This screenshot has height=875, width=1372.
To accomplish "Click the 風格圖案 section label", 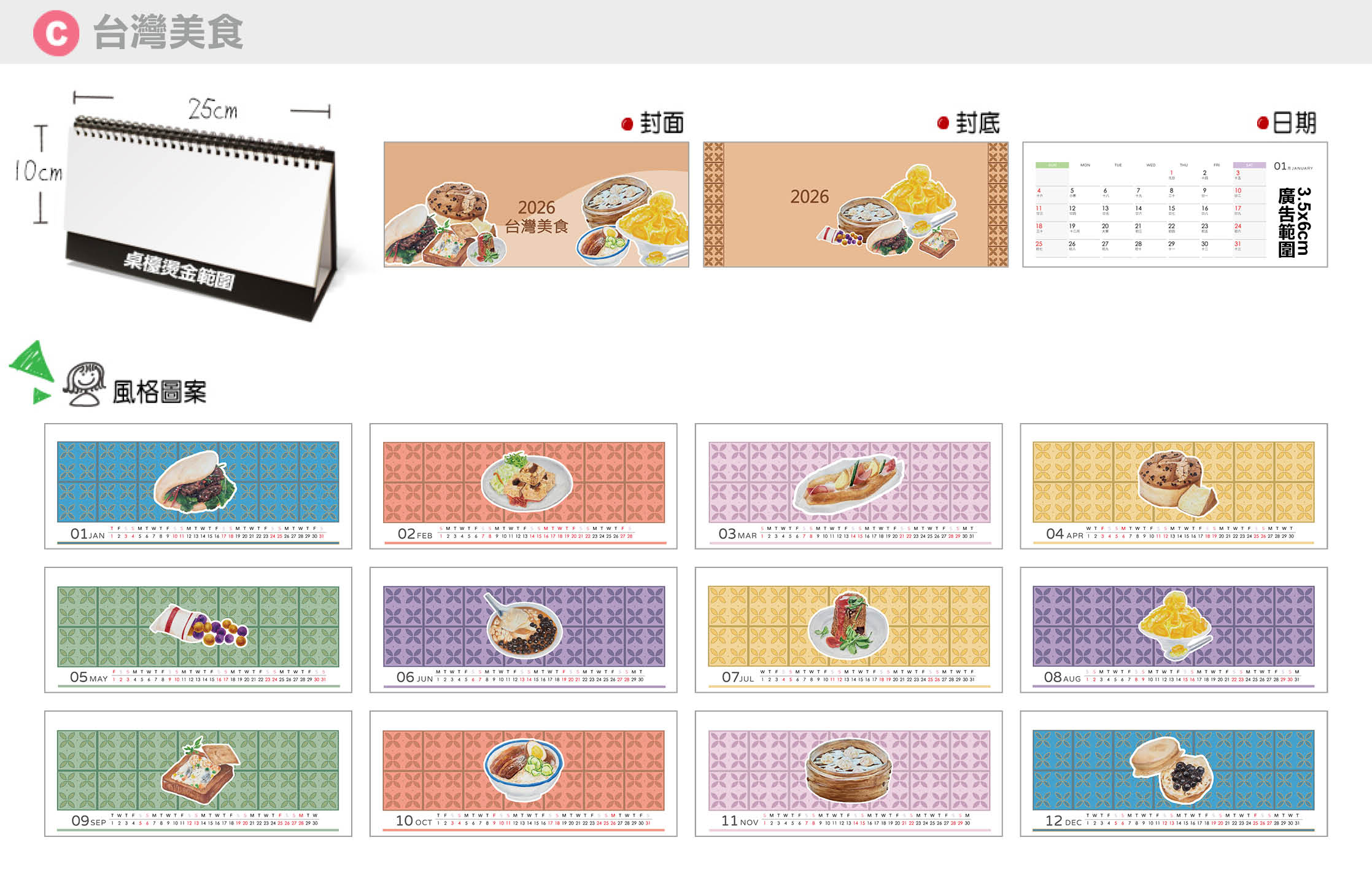I will pyautogui.click(x=160, y=392).
